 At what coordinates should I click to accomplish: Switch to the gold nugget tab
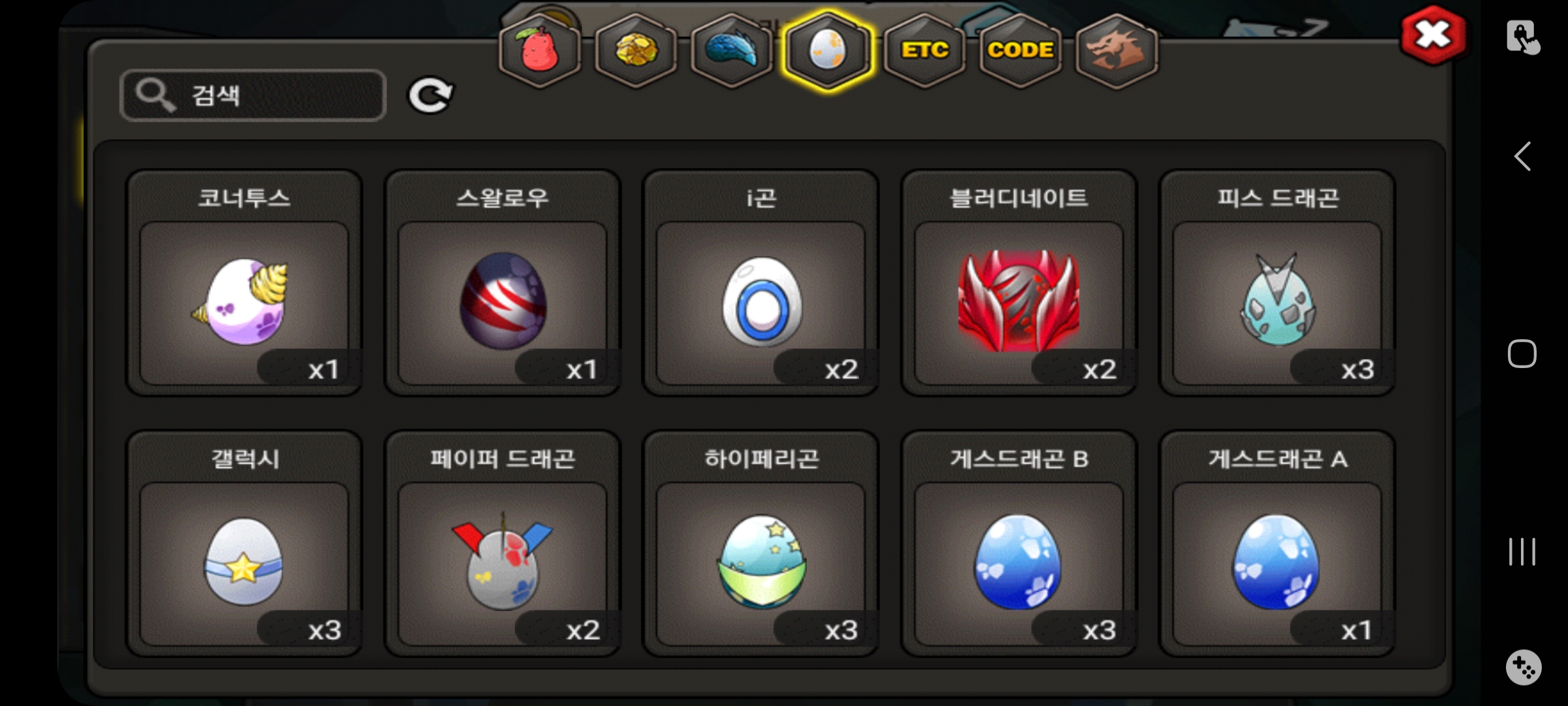pos(636,50)
